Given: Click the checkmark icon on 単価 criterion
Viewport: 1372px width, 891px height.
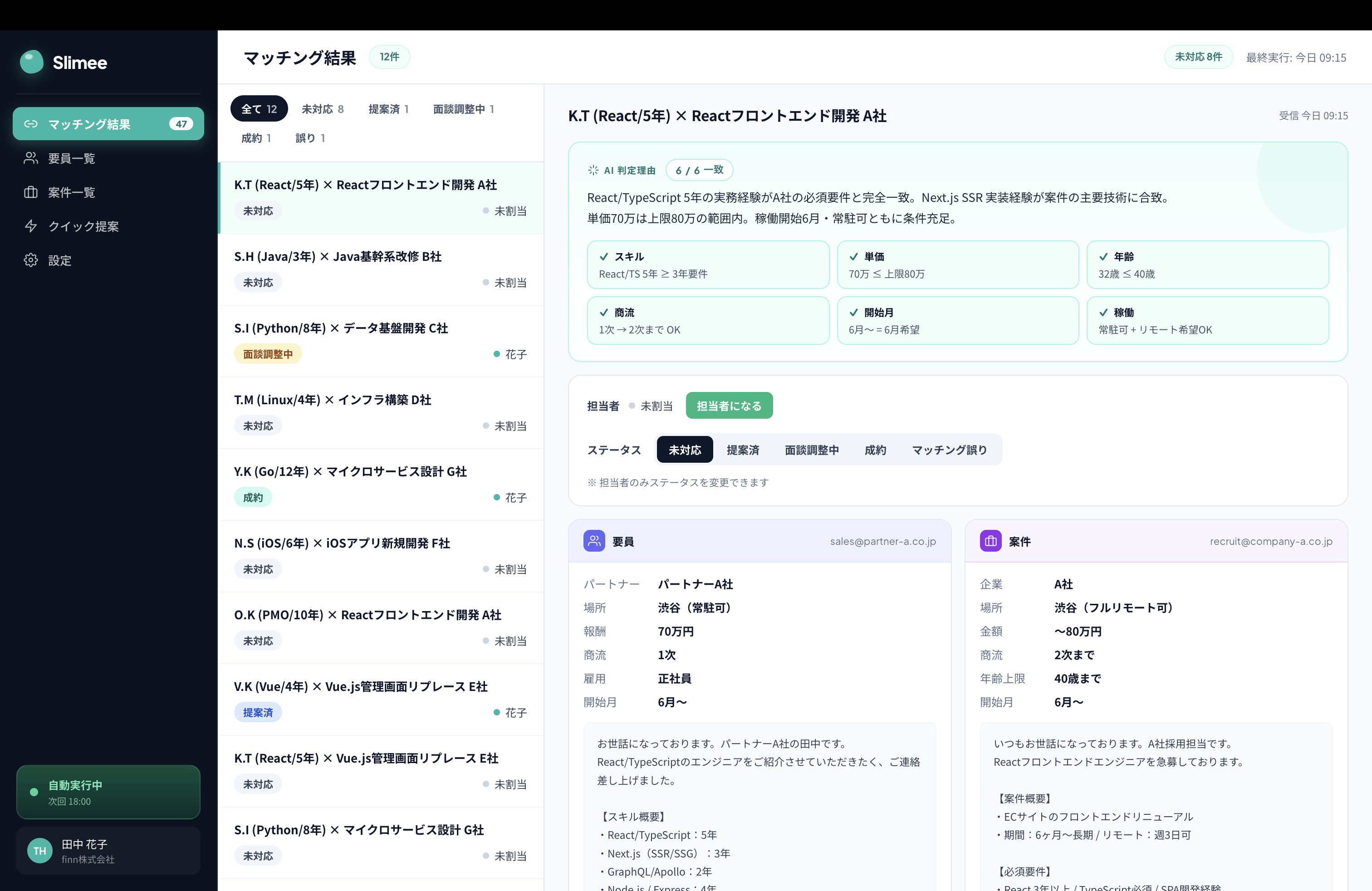Looking at the screenshot, I should 854,256.
